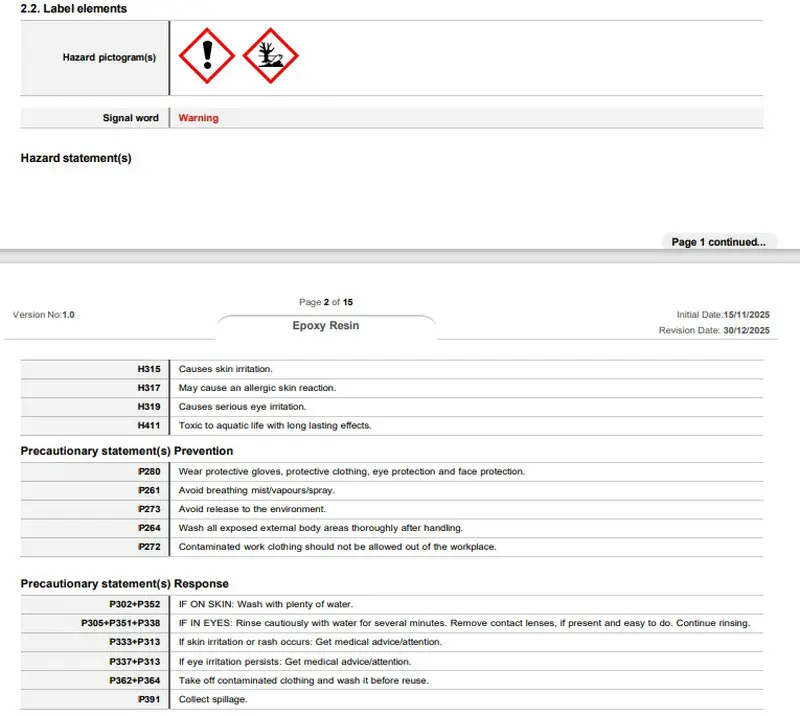Select the H315 hazard code
Screen dimensions: 800x716
(149, 369)
